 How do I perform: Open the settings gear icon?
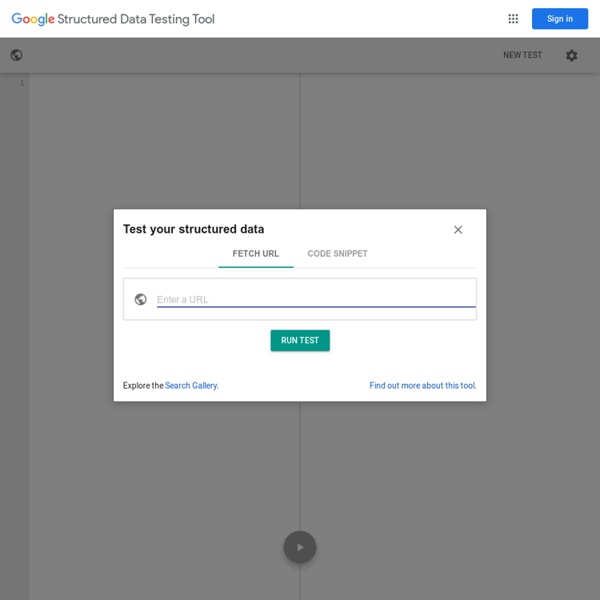click(571, 55)
